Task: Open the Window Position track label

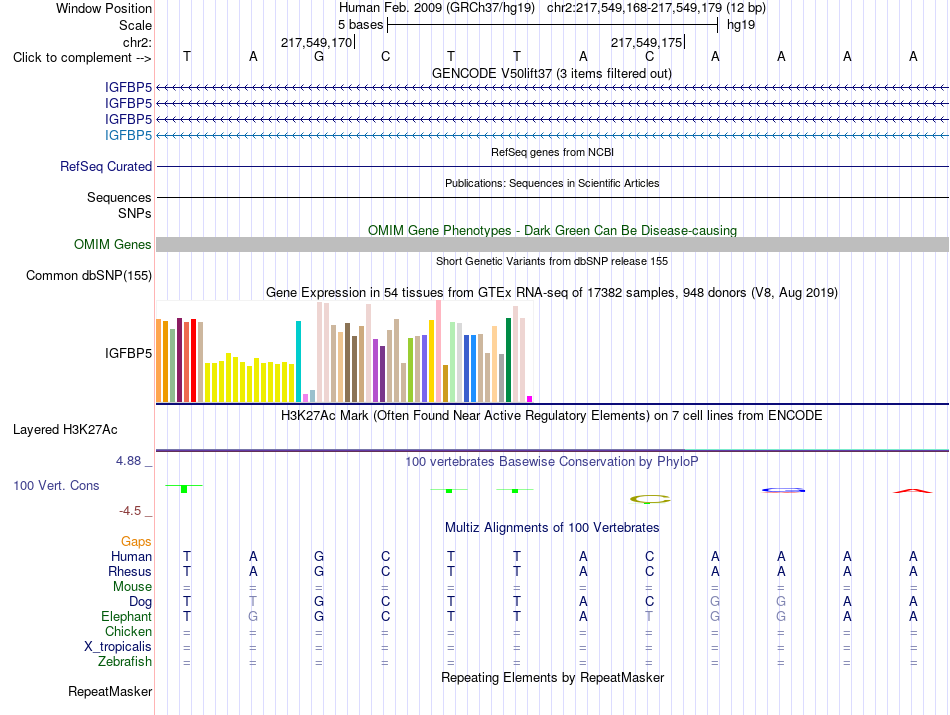Action: tap(104, 8)
